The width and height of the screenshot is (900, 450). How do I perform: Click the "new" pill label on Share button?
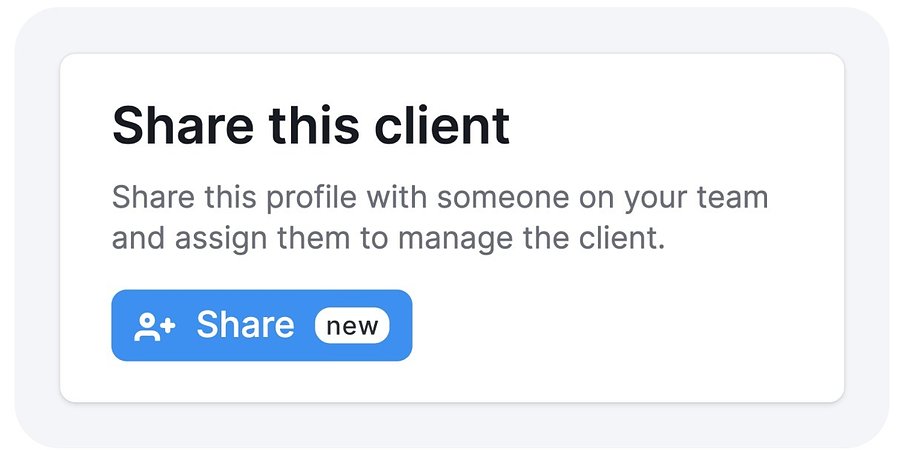click(x=352, y=326)
